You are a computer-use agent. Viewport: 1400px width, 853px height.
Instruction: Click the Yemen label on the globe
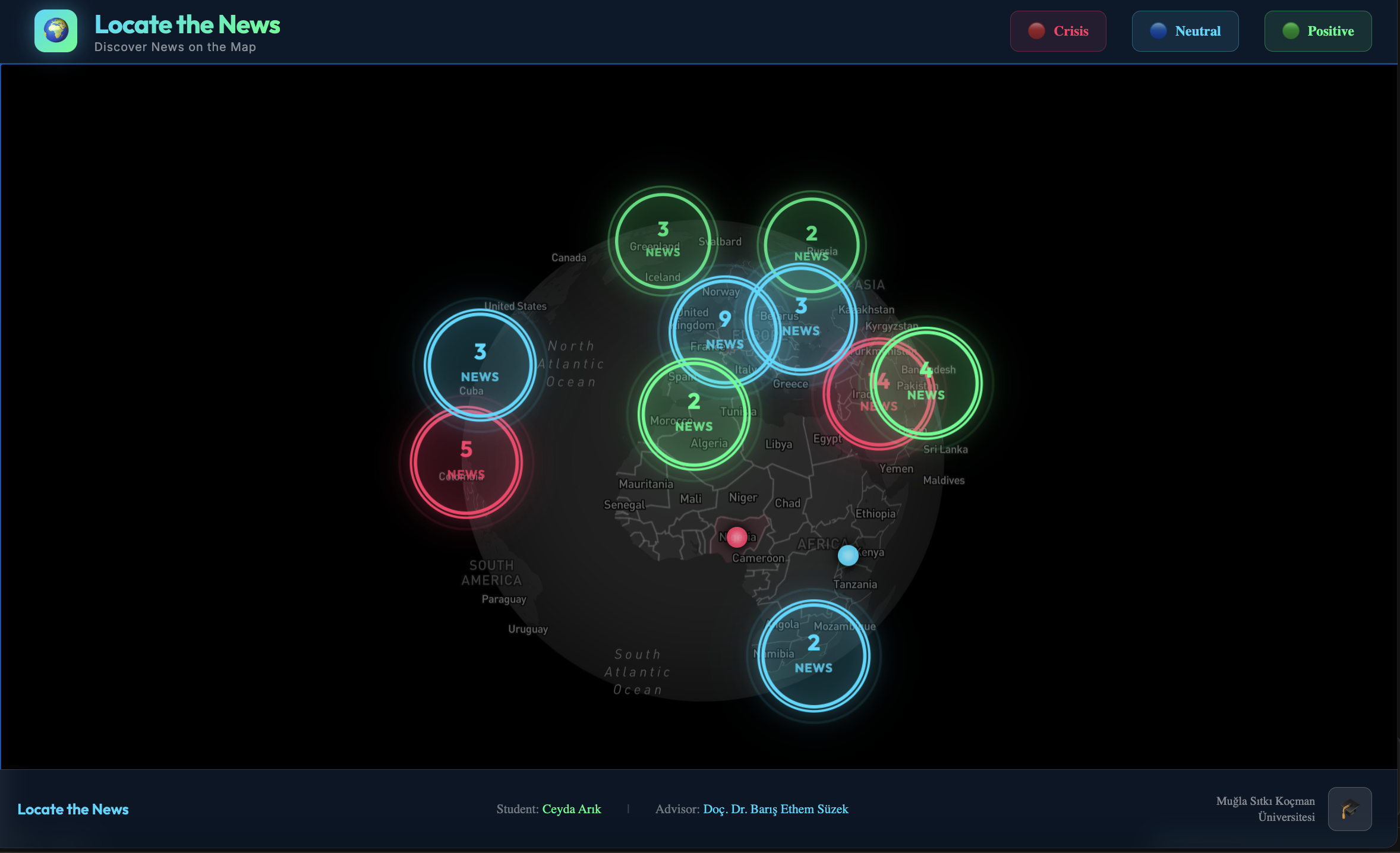point(896,469)
